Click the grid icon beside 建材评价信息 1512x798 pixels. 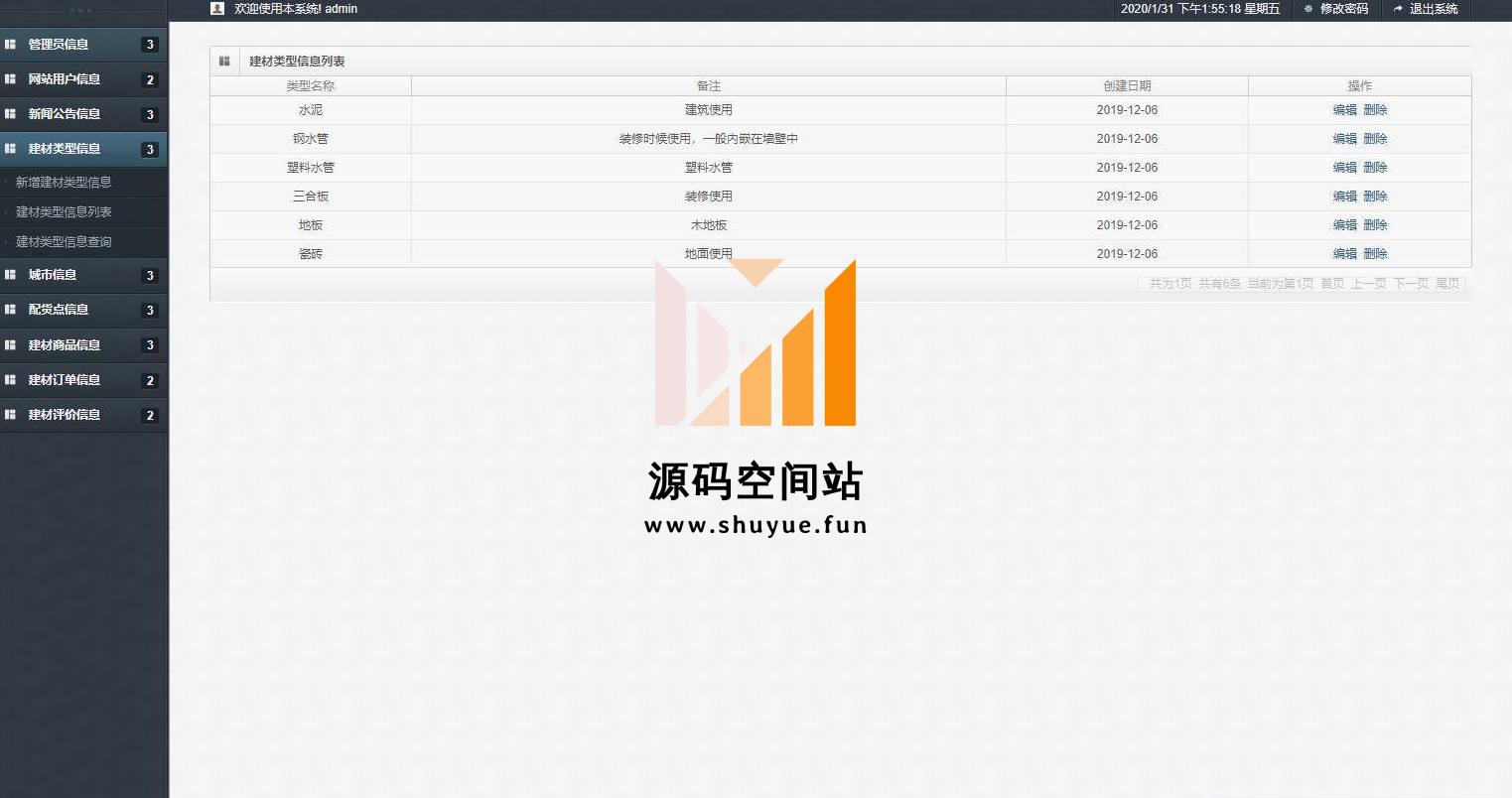11,415
